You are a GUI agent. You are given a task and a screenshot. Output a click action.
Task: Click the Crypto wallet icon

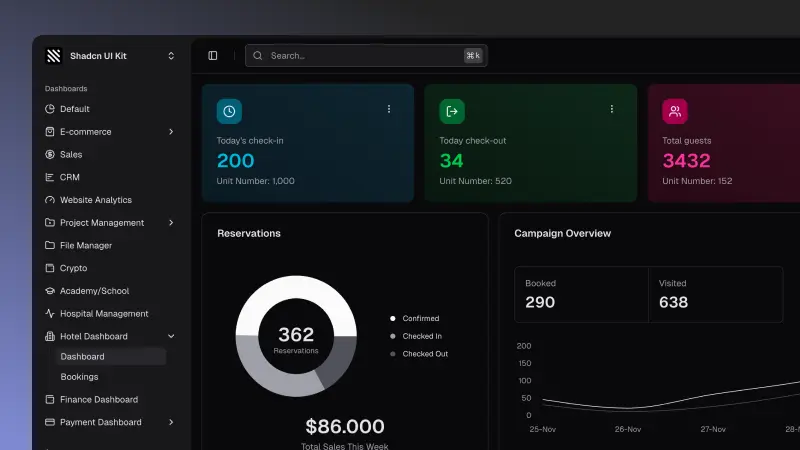tap(49, 268)
